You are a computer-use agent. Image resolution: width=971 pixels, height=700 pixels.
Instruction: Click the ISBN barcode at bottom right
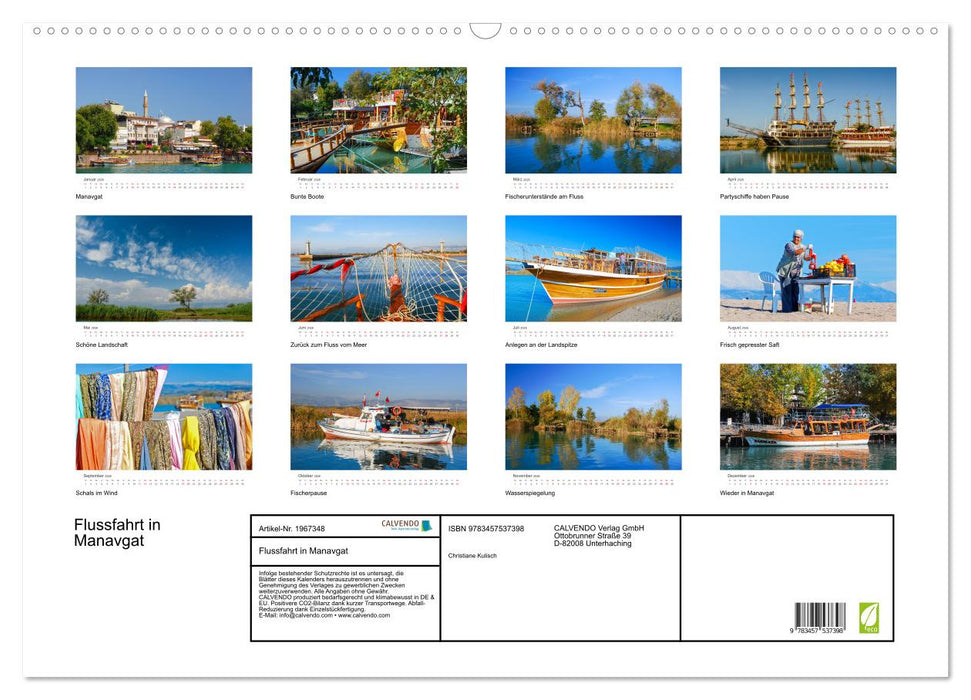pos(819,617)
